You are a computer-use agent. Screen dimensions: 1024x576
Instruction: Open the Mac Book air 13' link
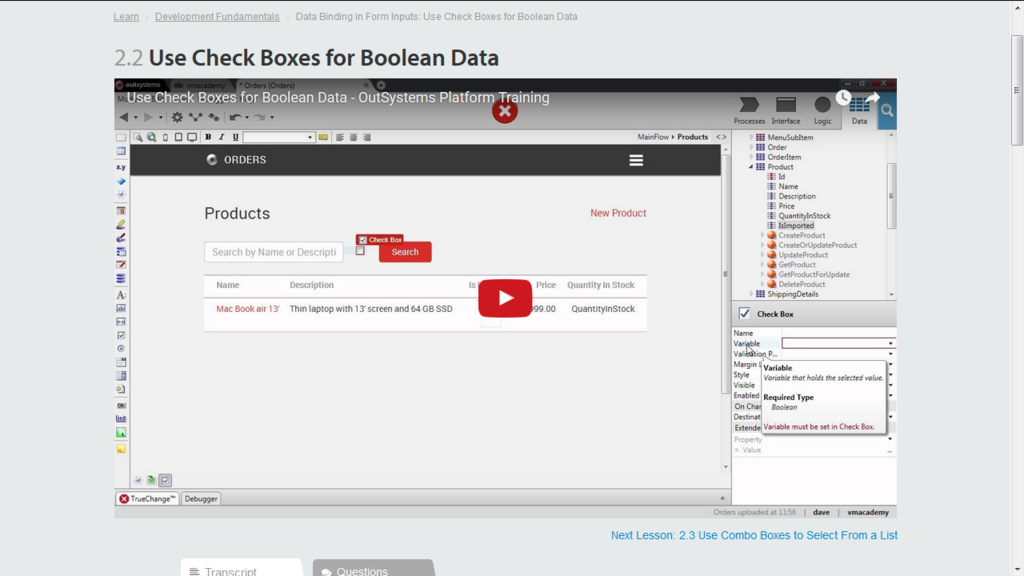click(248, 309)
